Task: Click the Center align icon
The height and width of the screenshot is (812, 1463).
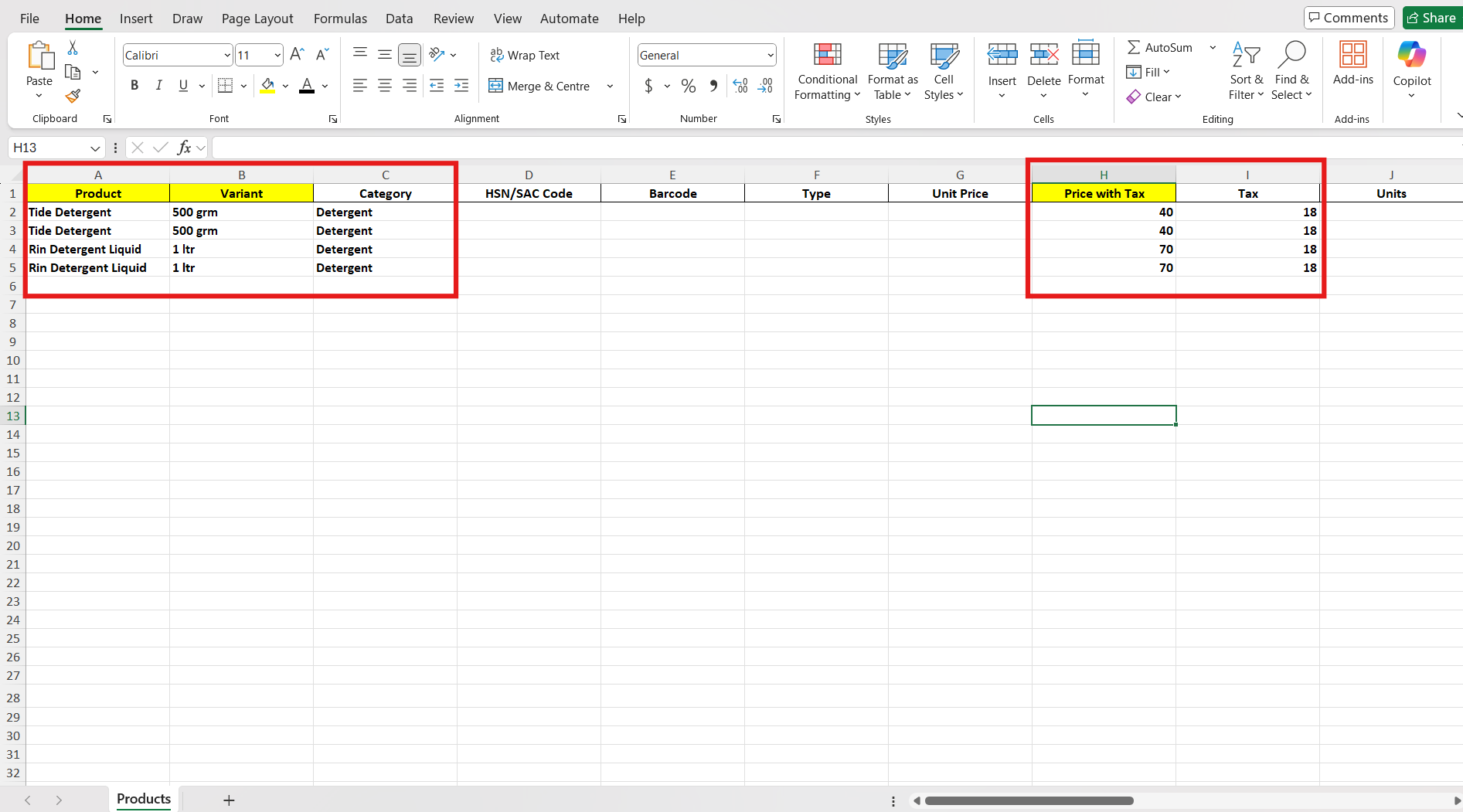Action: pos(385,86)
